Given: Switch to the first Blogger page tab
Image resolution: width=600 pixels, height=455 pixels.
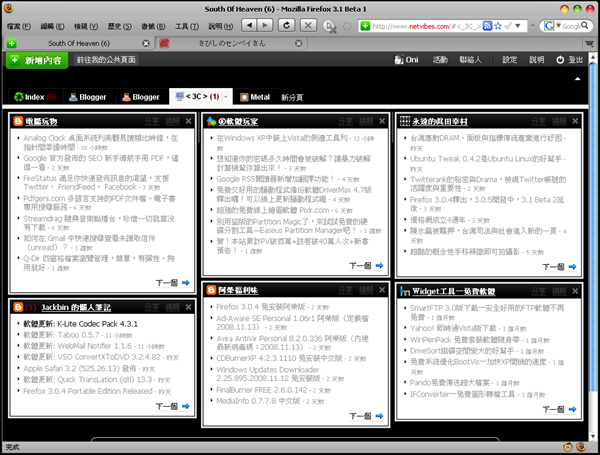Looking at the screenshot, I should pyautogui.click(x=88, y=97).
